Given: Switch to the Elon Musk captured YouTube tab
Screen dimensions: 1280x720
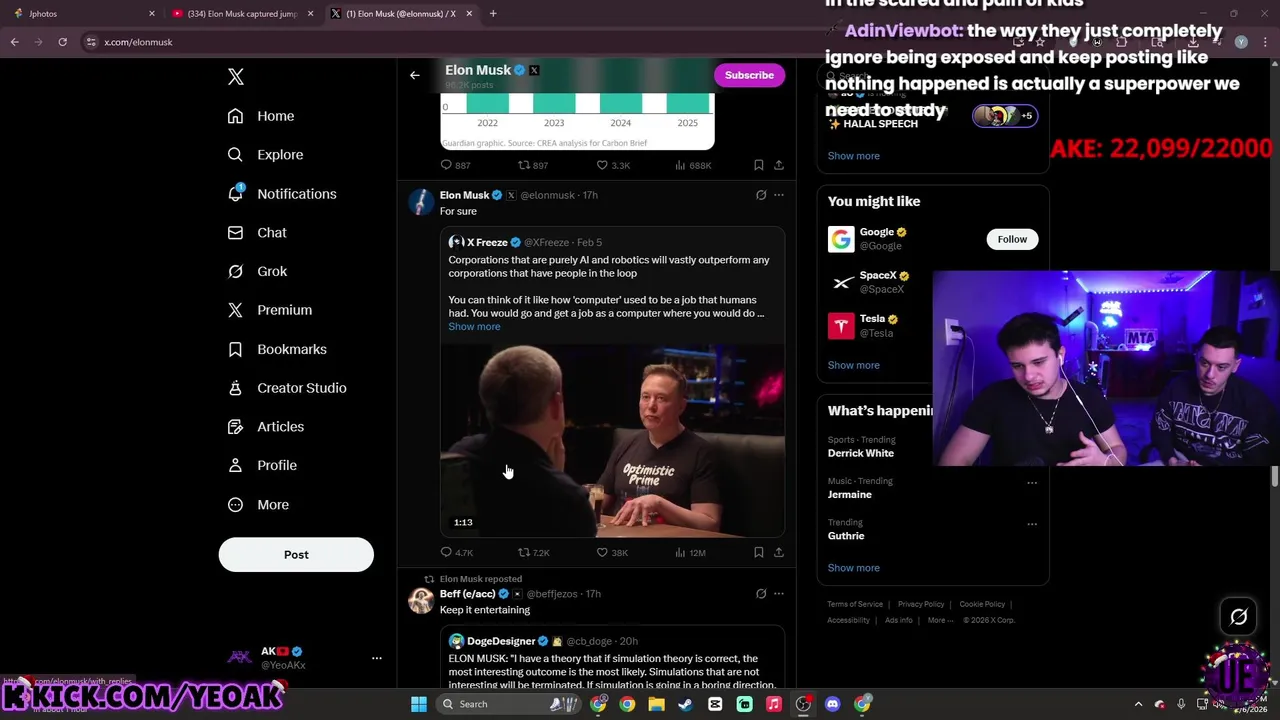Looking at the screenshot, I should (x=242, y=13).
